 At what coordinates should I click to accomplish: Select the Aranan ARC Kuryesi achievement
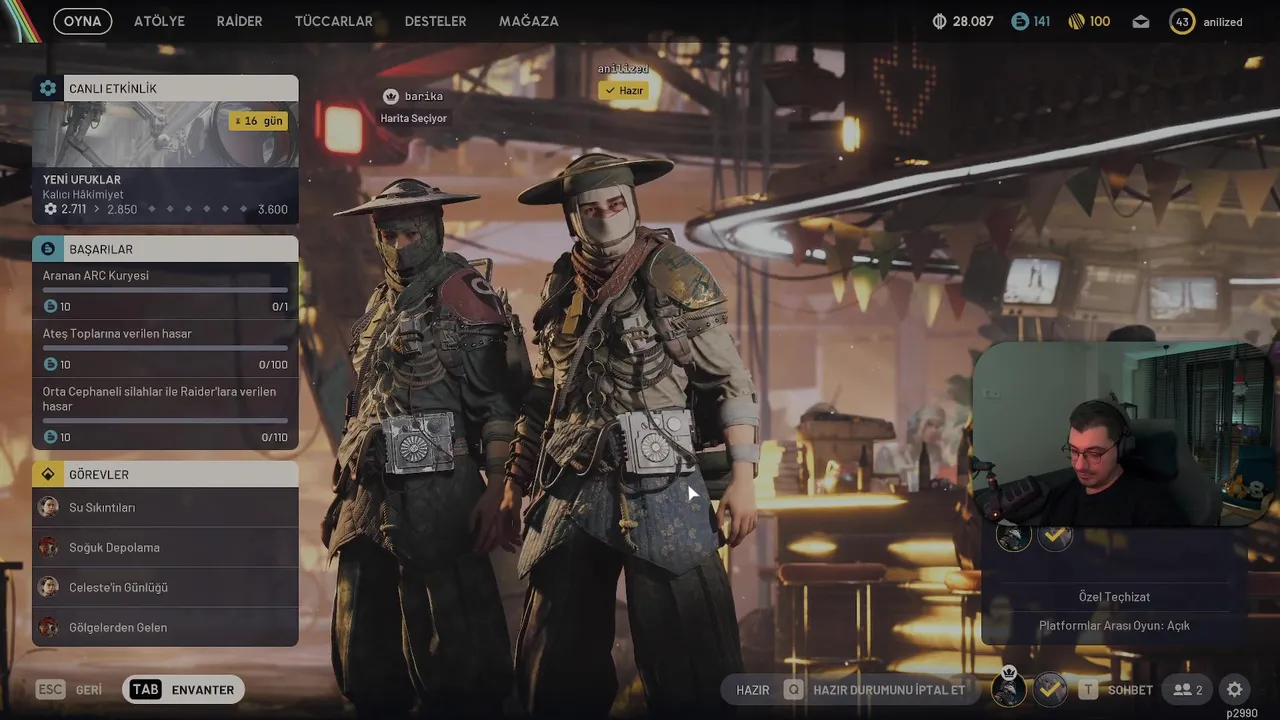[165, 291]
